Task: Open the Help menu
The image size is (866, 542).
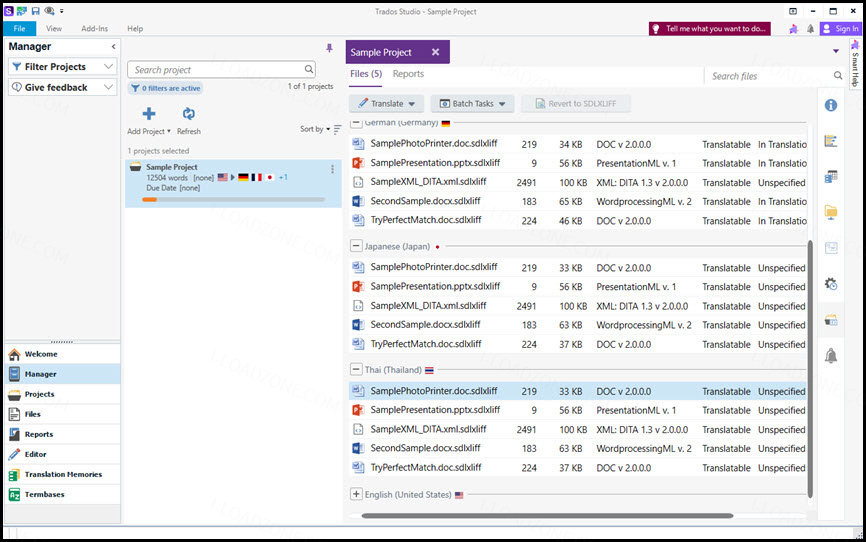Action: pyautogui.click(x=135, y=28)
